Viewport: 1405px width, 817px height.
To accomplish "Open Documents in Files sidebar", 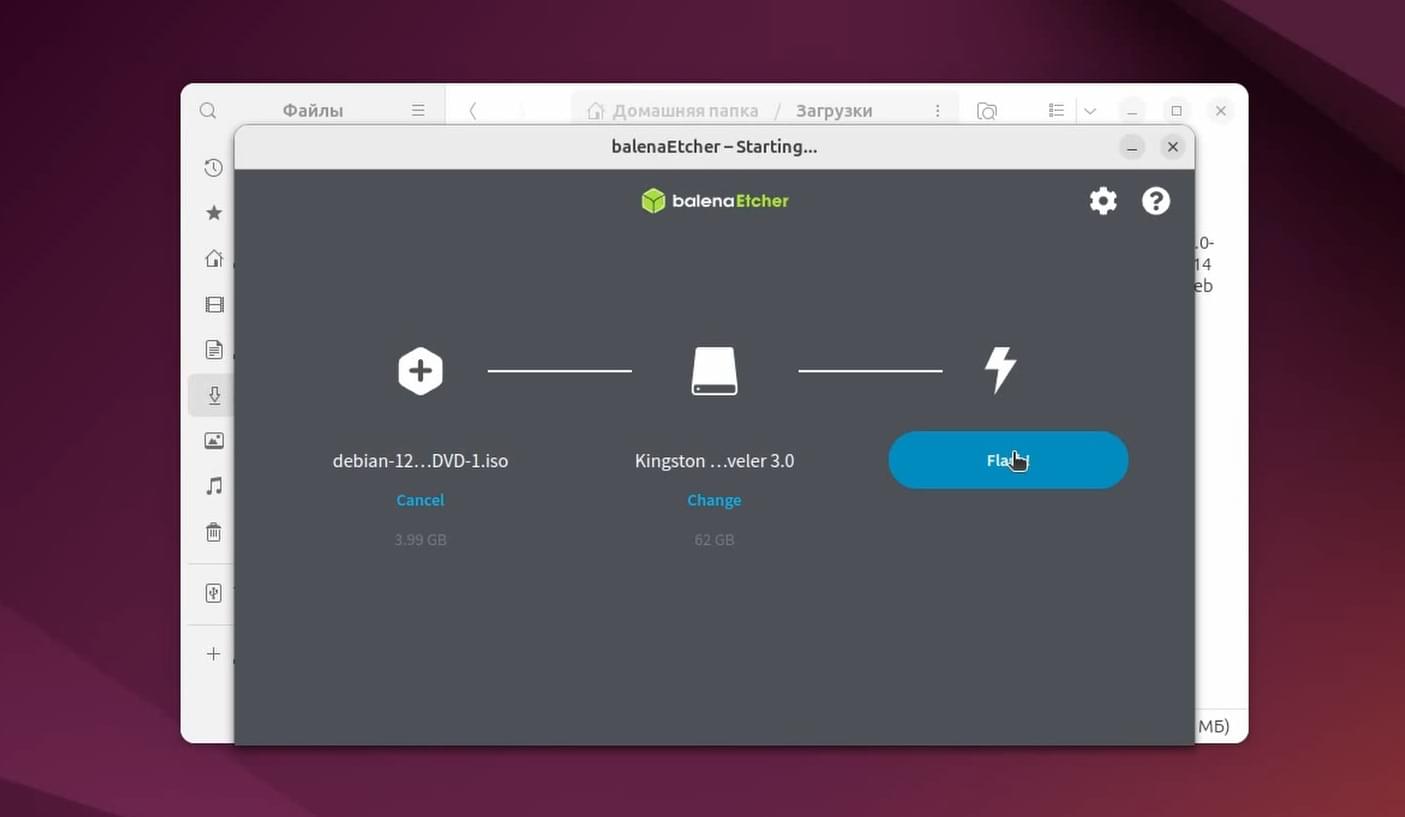I will coord(213,350).
